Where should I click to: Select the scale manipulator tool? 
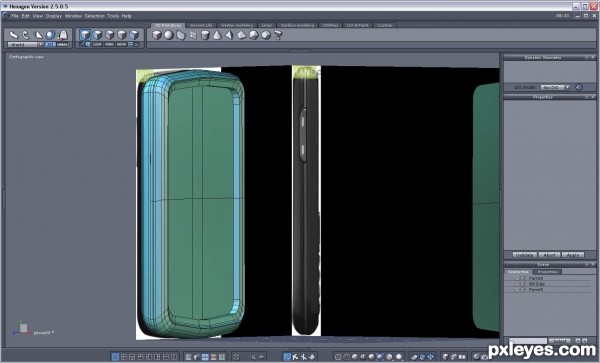point(38,35)
